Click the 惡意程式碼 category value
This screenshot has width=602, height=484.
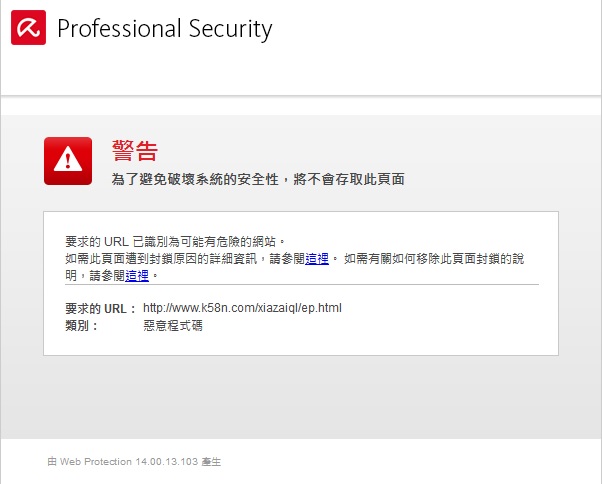173,326
